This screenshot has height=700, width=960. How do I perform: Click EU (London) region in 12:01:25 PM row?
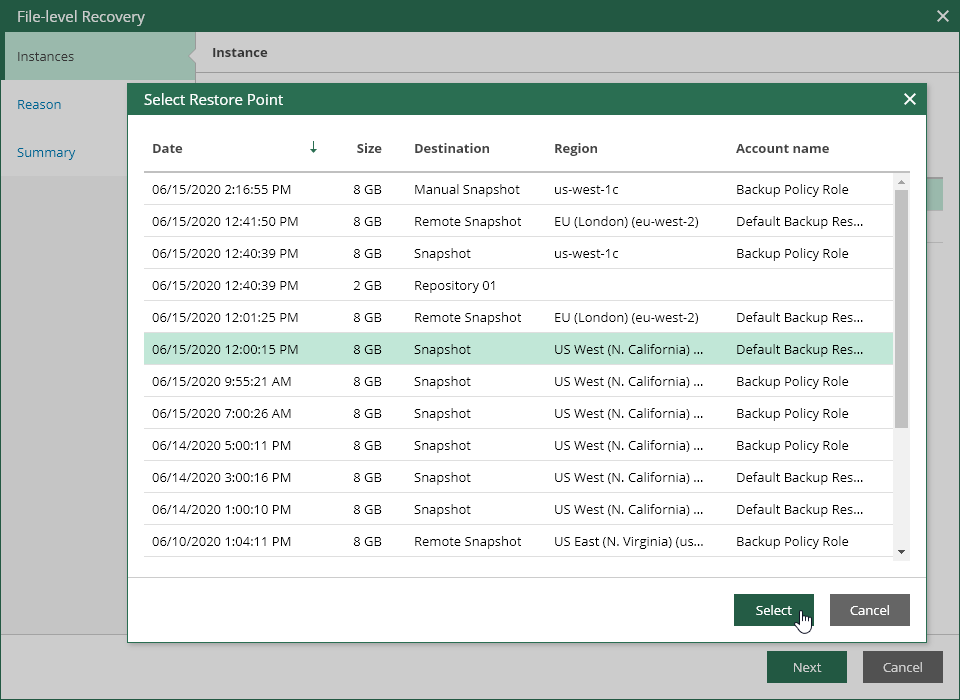point(626,317)
